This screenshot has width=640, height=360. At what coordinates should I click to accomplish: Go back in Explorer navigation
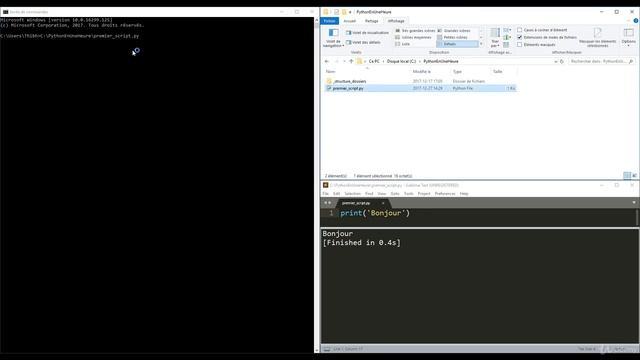[x=327, y=61]
